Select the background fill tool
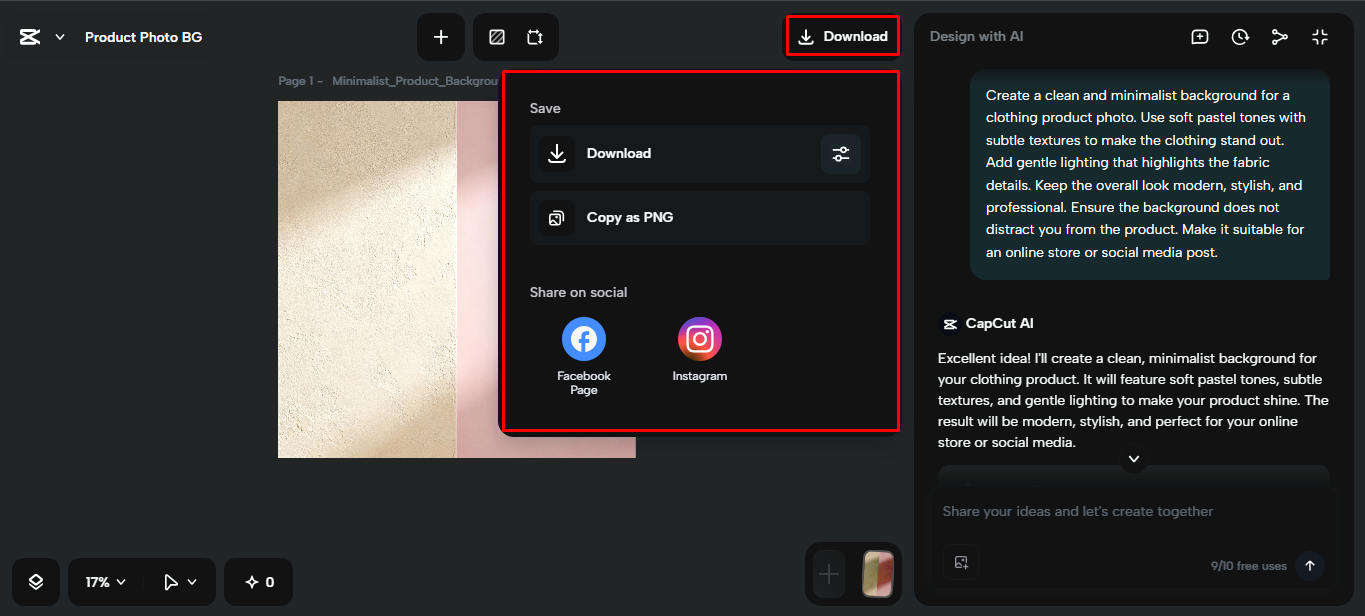The width and height of the screenshot is (1365, 616). (496, 37)
